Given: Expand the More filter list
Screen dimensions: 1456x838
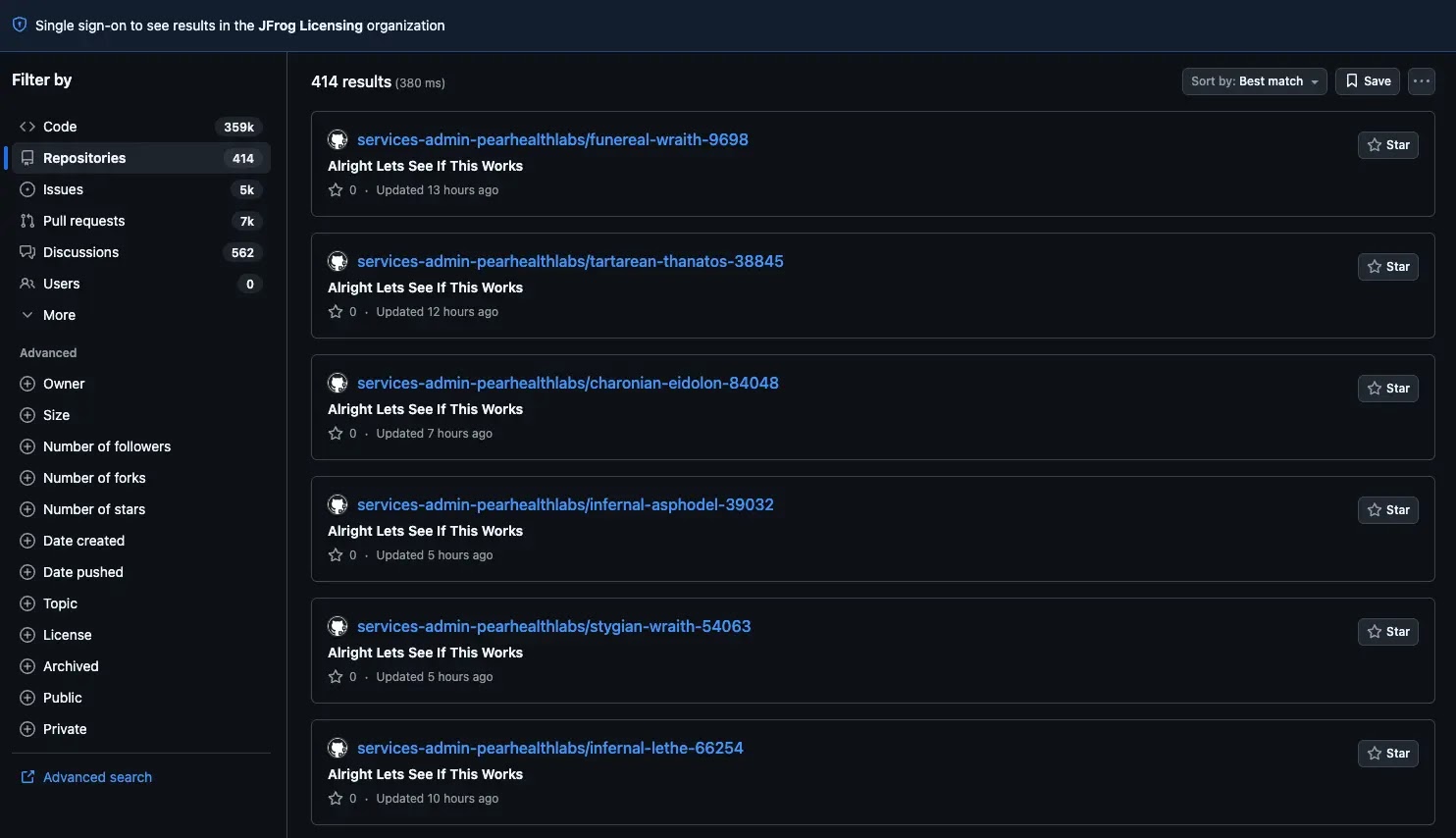Looking at the screenshot, I should [x=140, y=315].
